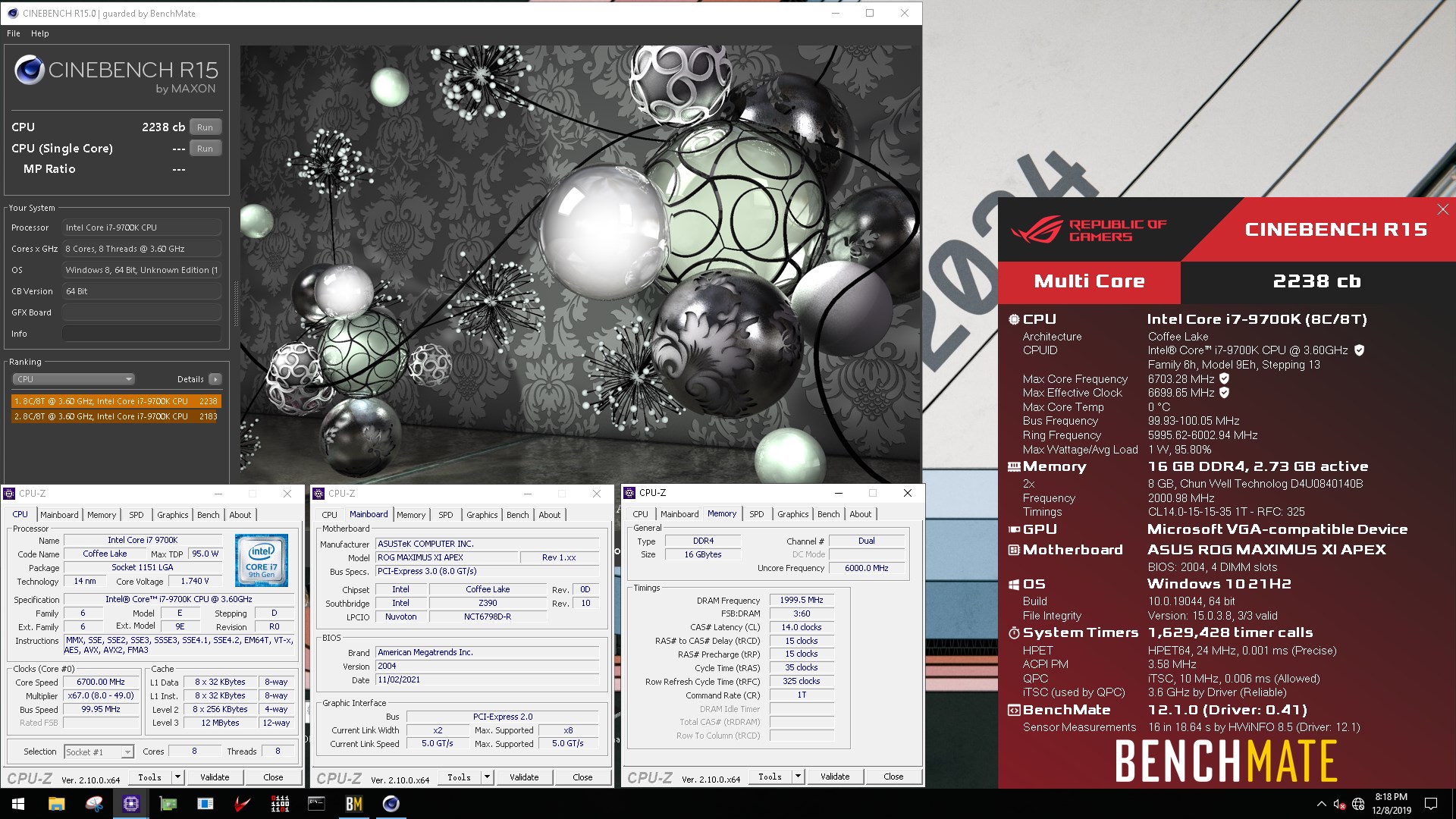Open the taskbar clock showing 8:18 PM
1456x819 pixels.
click(1392, 804)
